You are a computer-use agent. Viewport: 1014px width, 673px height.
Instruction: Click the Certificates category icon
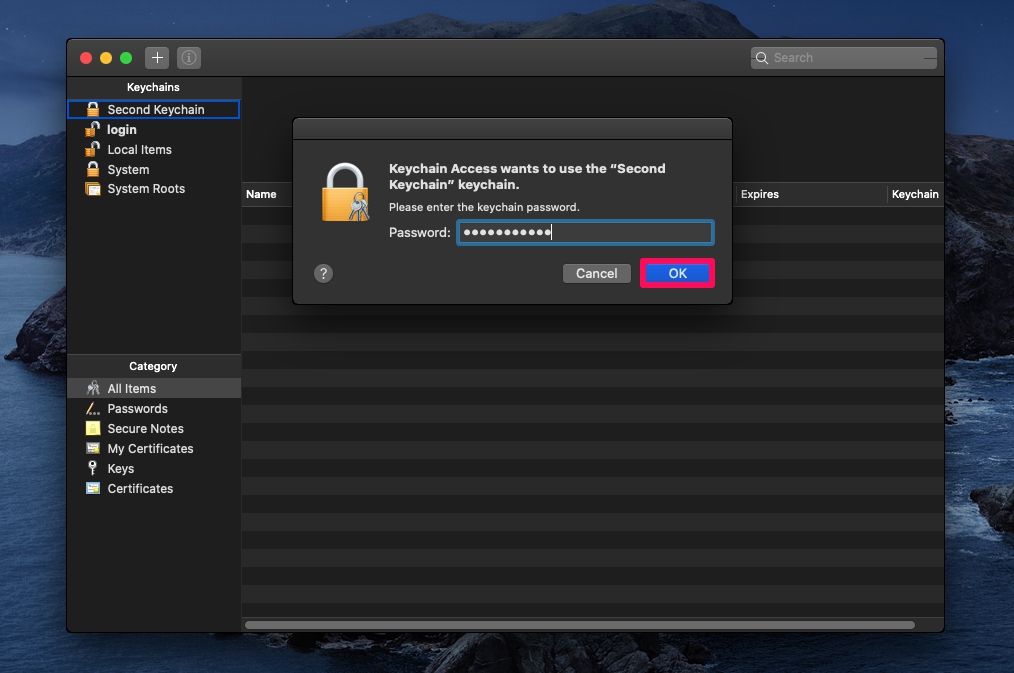point(93,488)
